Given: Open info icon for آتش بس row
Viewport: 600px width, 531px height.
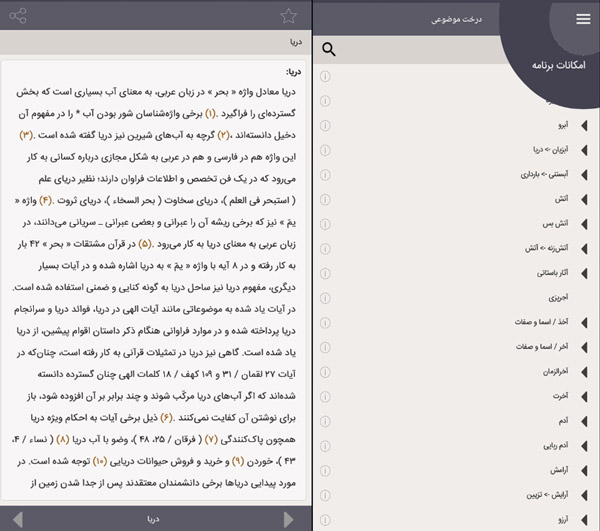Looking at the screenshot, I should pyautogui.click(x=325, y=224).
